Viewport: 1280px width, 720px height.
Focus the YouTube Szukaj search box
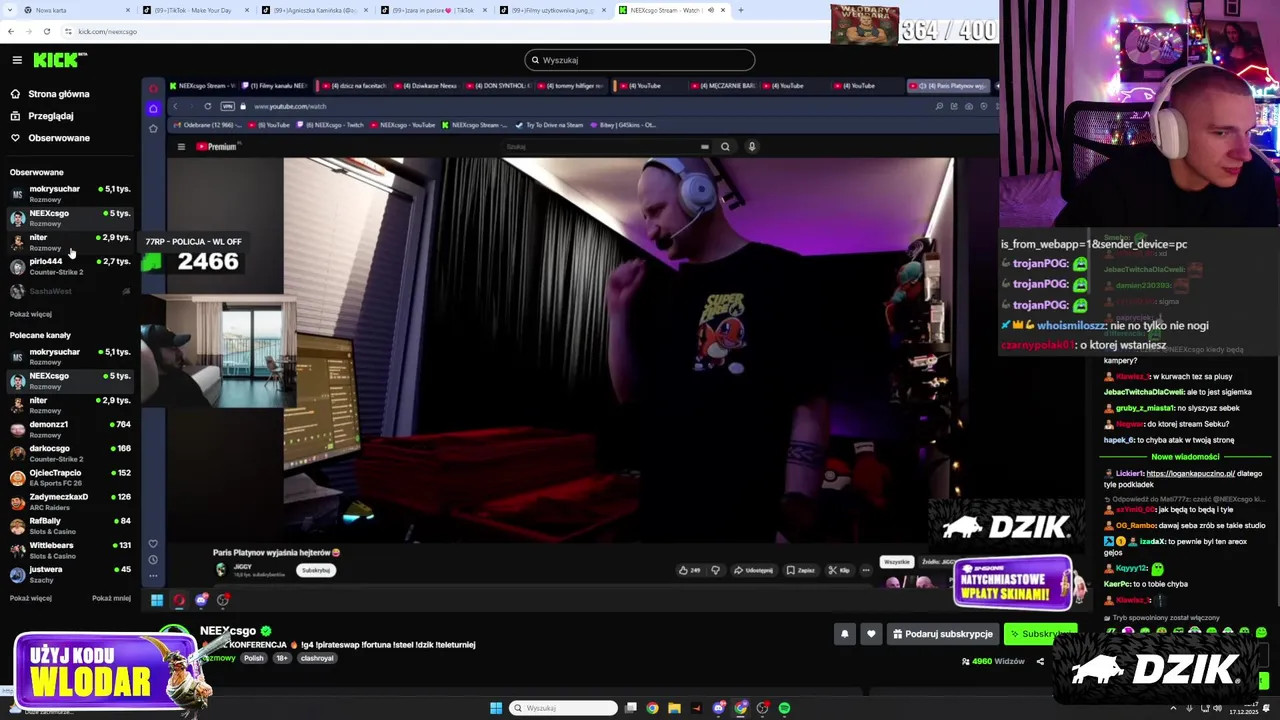[605, 147]
